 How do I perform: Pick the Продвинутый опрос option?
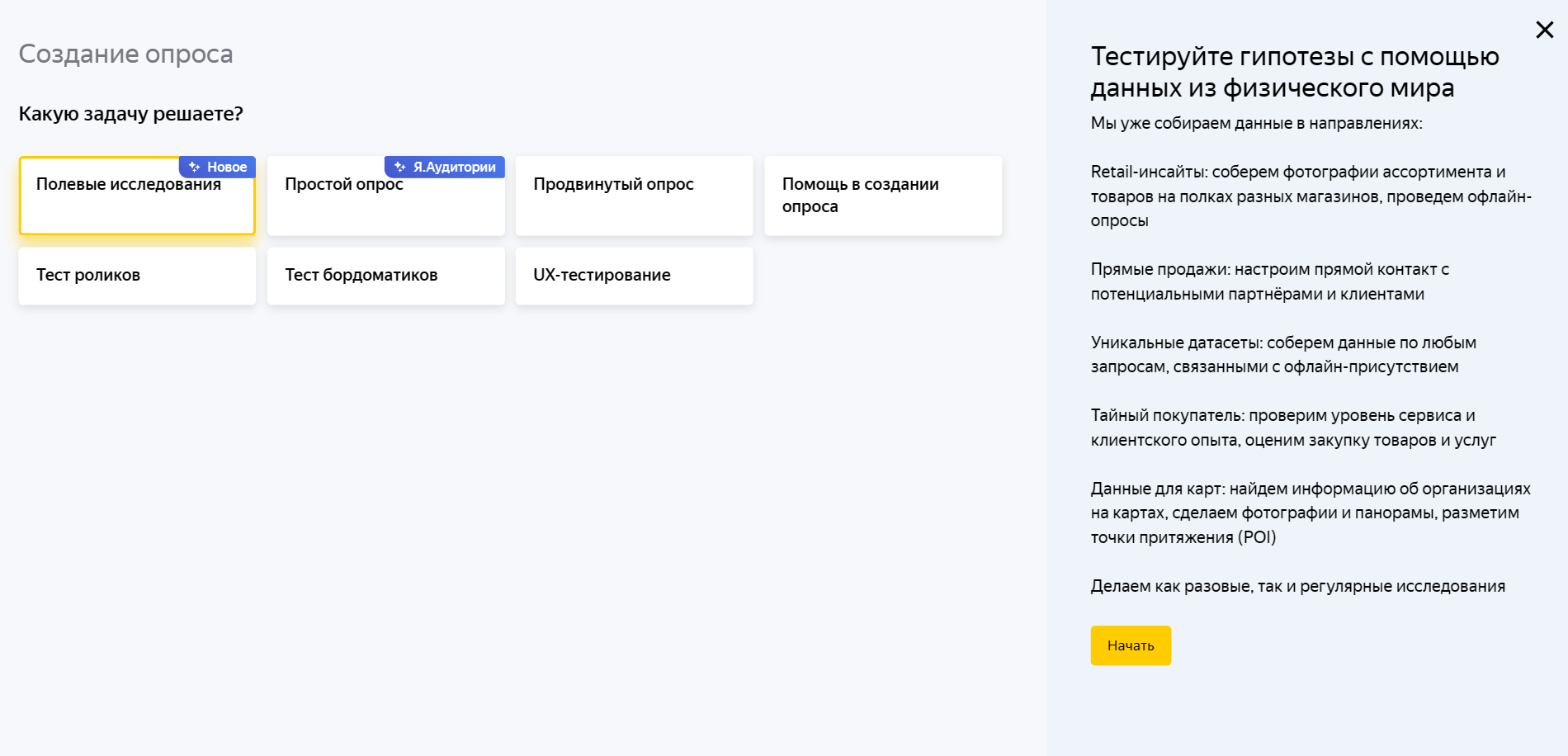(634, 196)
